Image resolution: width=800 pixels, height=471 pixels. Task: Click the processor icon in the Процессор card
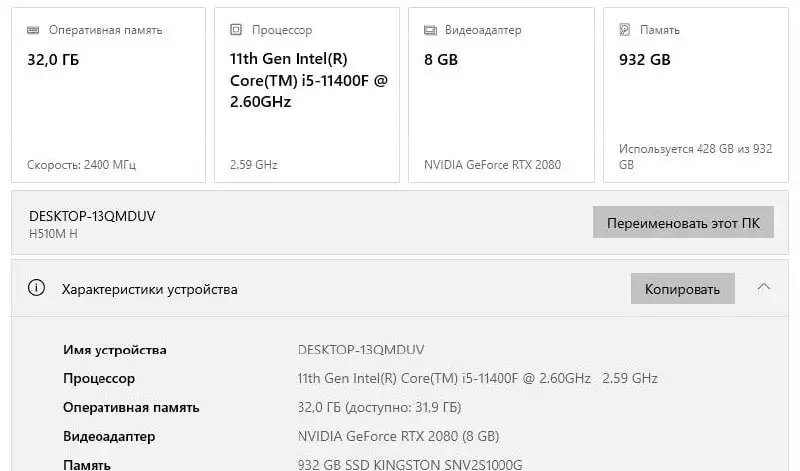click(x=236, y=30)
